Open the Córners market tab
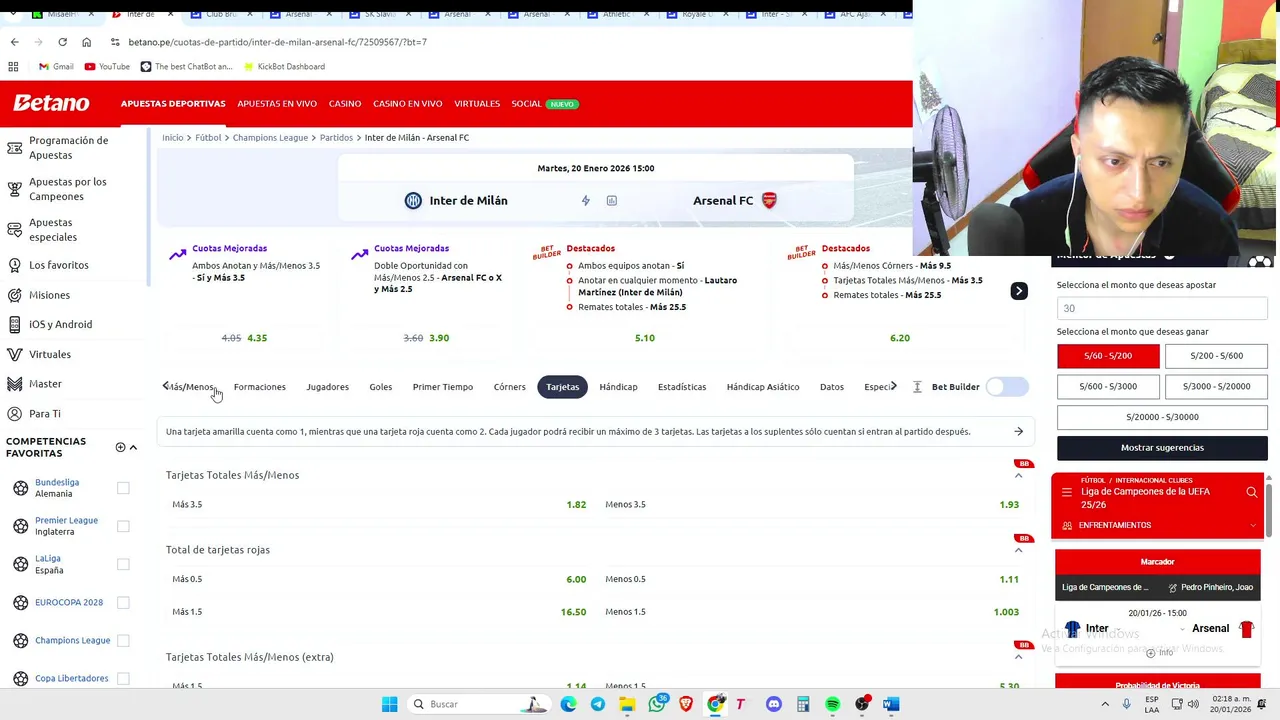This screenshot has width=1280, height=720. [x=509, y=387]
